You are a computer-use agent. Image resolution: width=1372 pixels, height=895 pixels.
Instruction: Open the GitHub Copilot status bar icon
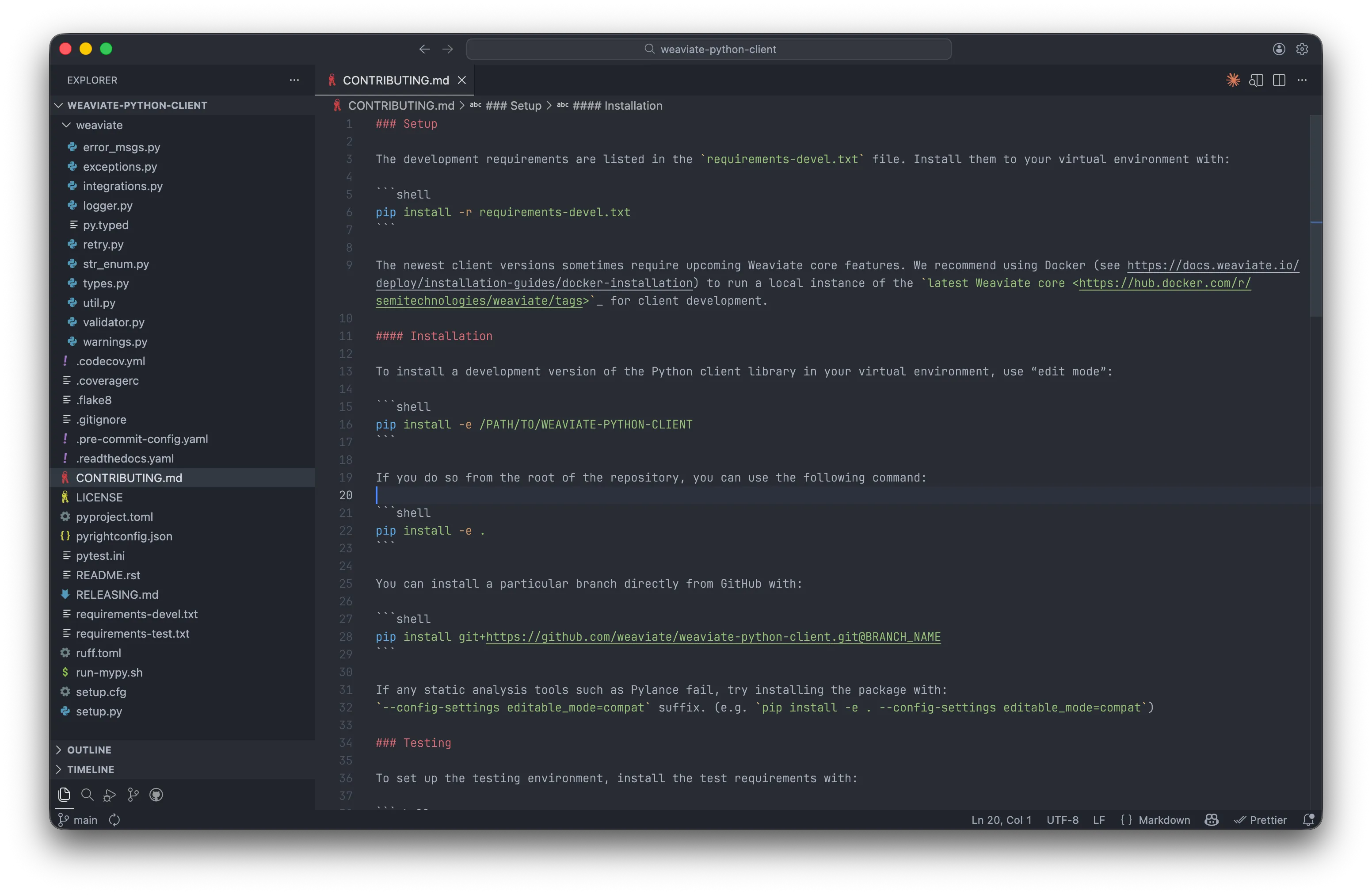(x=1211, y=819)
